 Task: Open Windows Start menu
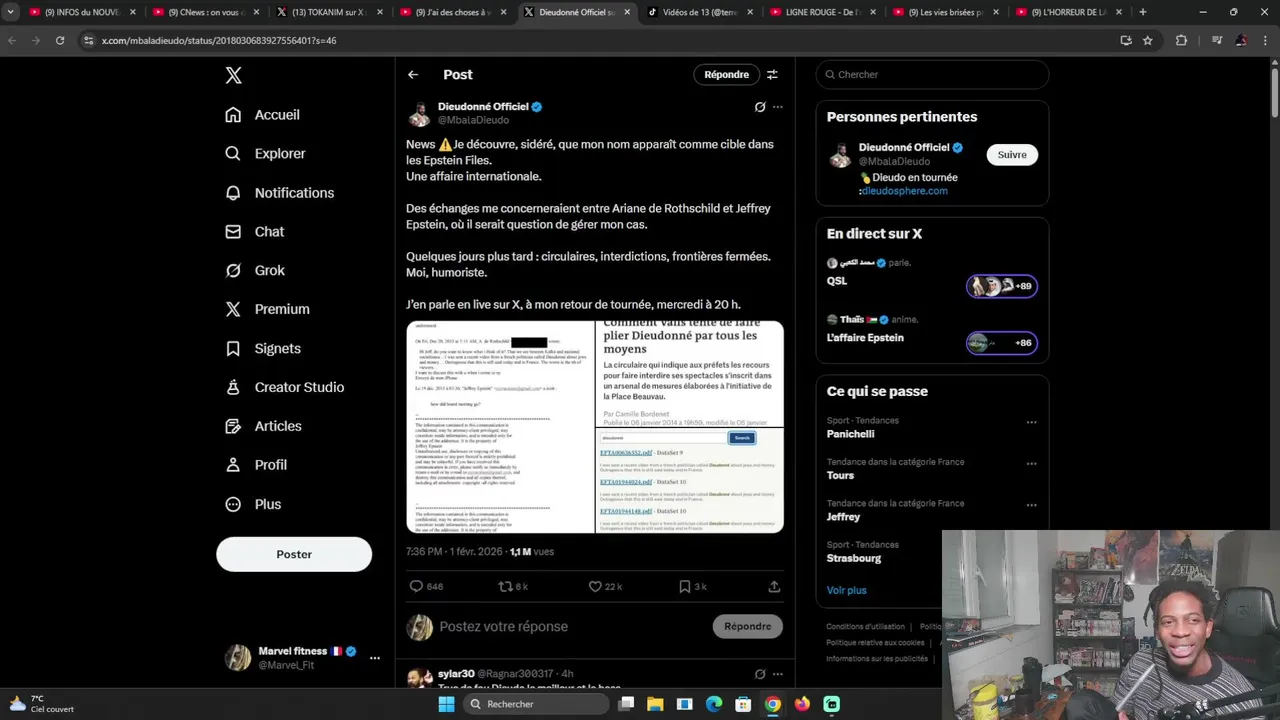coord(446,704)
